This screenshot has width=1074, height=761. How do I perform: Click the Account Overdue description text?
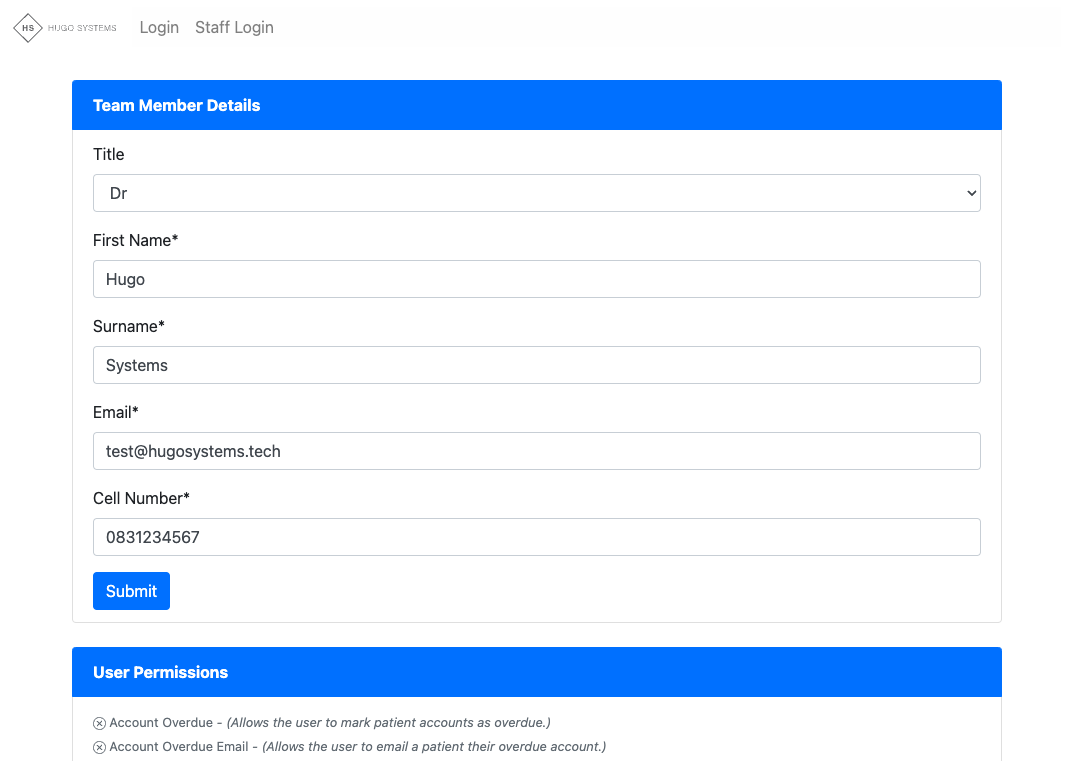click(388, 723)
